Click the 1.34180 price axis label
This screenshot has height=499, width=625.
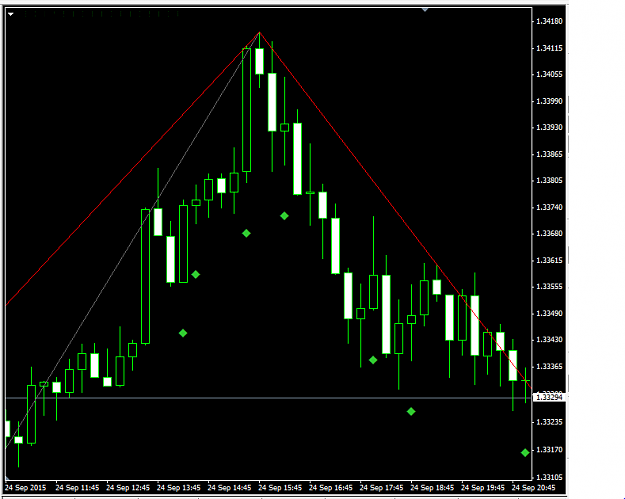[550, 21]
